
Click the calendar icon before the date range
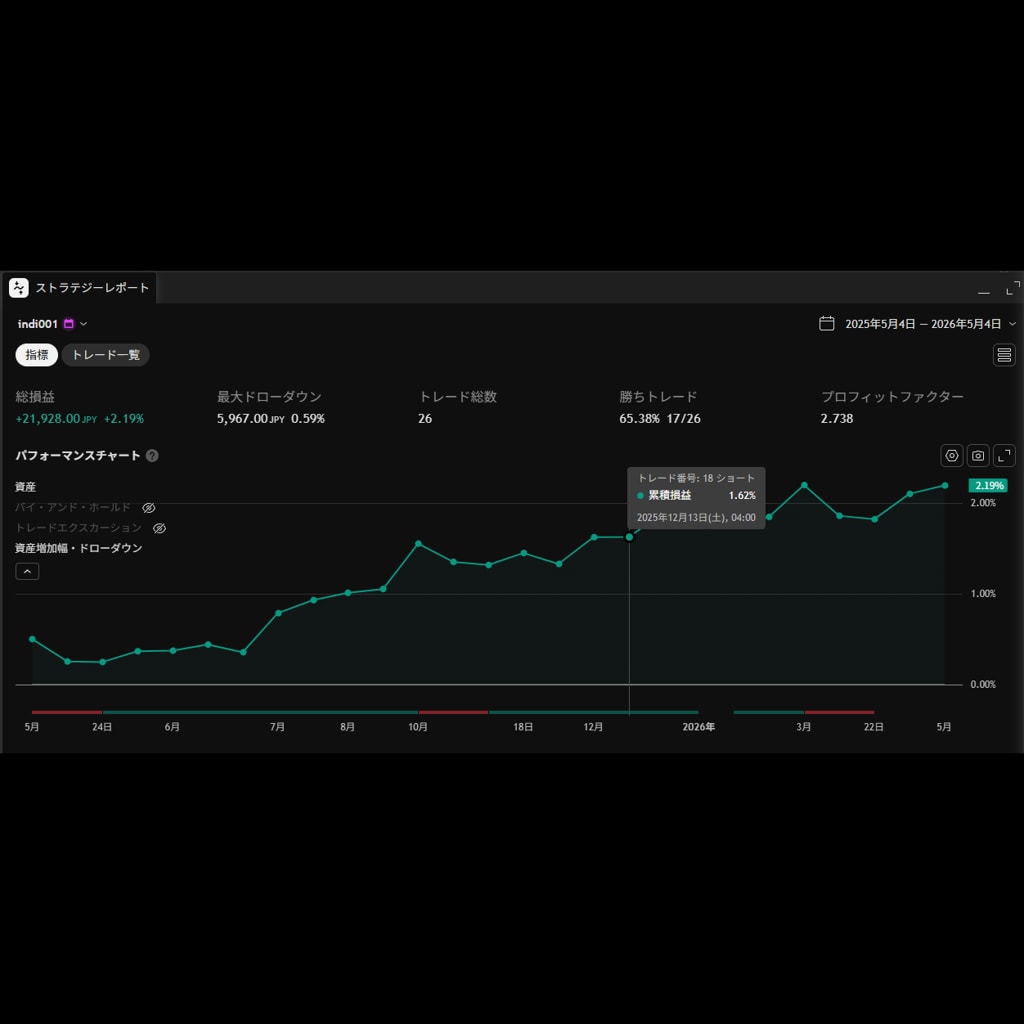click(826, 324)
